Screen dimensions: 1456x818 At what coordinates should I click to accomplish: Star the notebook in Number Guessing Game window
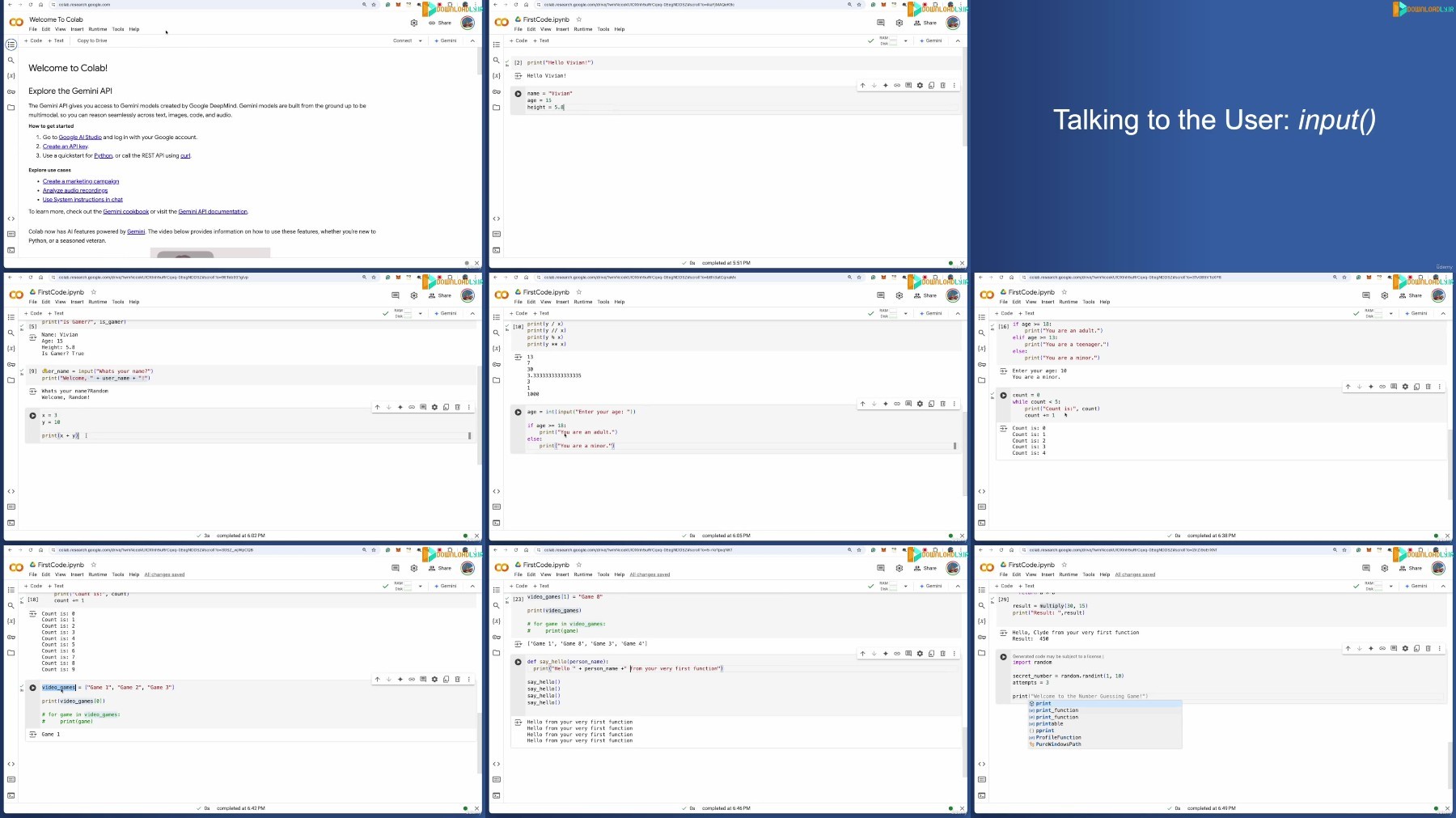(x=1064, y=565)
